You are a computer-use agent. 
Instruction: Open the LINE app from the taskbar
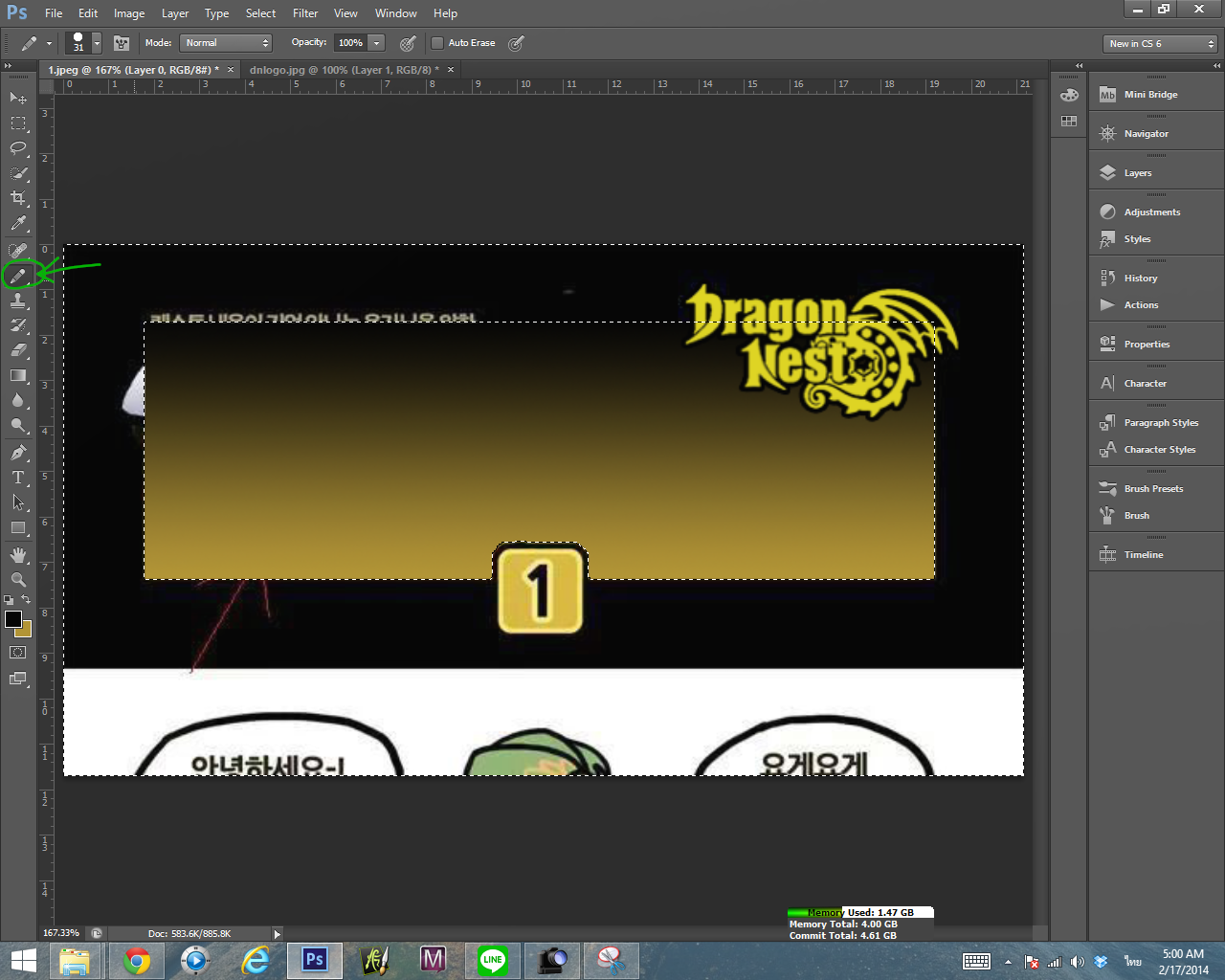493,960
